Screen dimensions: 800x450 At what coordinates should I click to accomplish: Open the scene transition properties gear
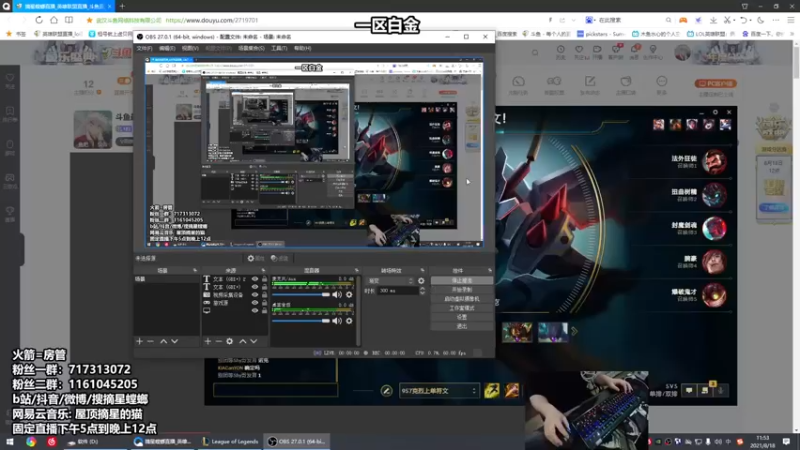(421, 281)
